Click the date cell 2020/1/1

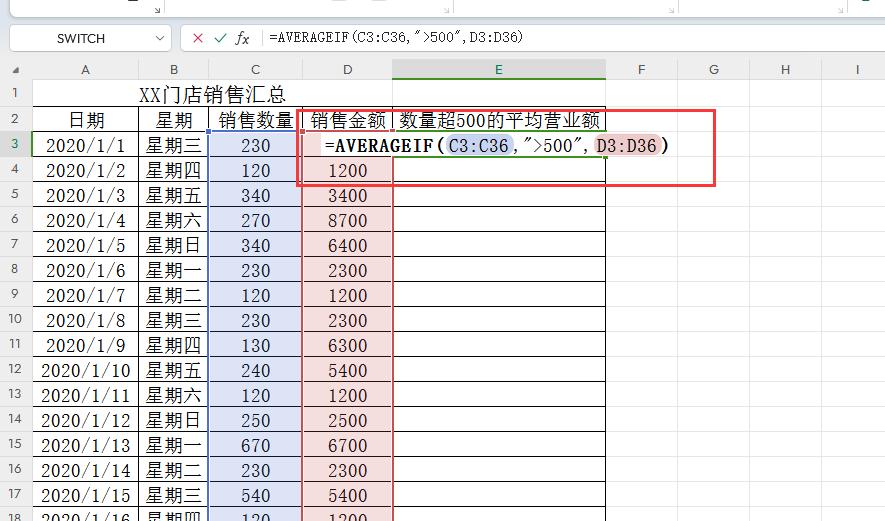coord(86,145)
